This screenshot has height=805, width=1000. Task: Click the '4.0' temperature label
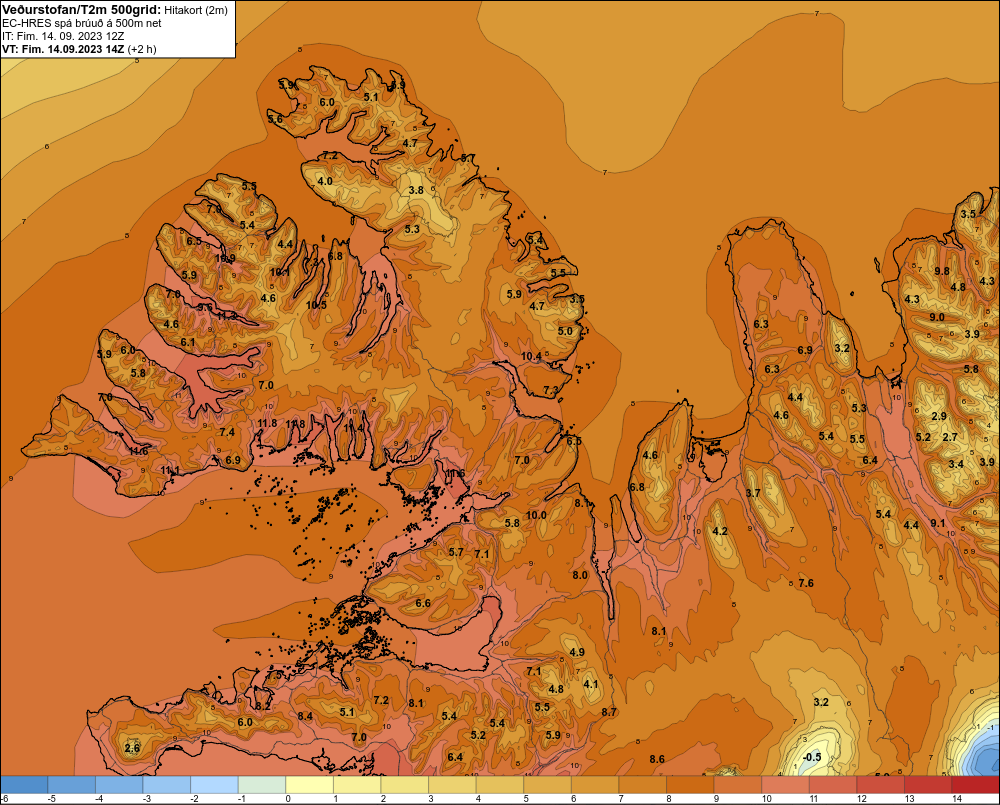pyautogui.click(x=325, y=181)
